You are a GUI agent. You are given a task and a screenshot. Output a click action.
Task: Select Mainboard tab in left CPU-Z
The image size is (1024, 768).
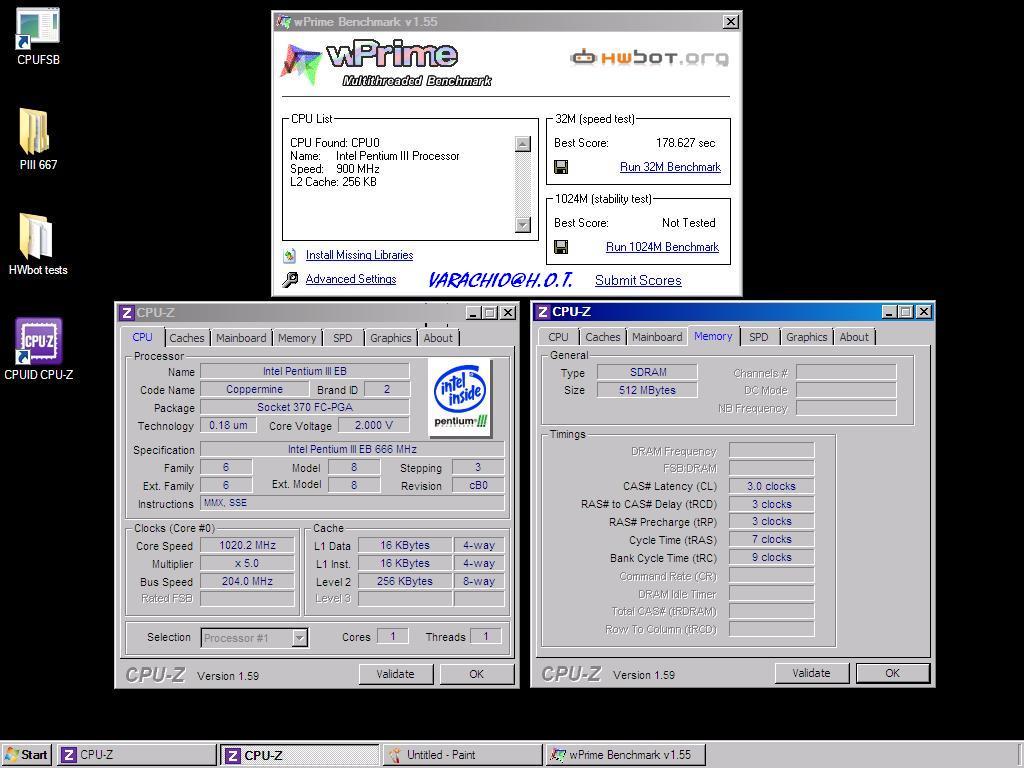(241, 338)
